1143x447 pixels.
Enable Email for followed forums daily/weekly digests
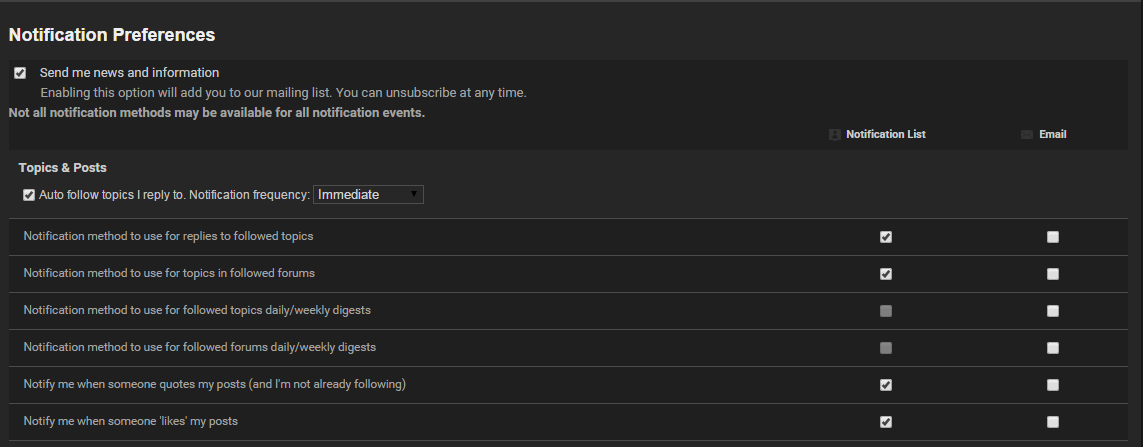1053,349
